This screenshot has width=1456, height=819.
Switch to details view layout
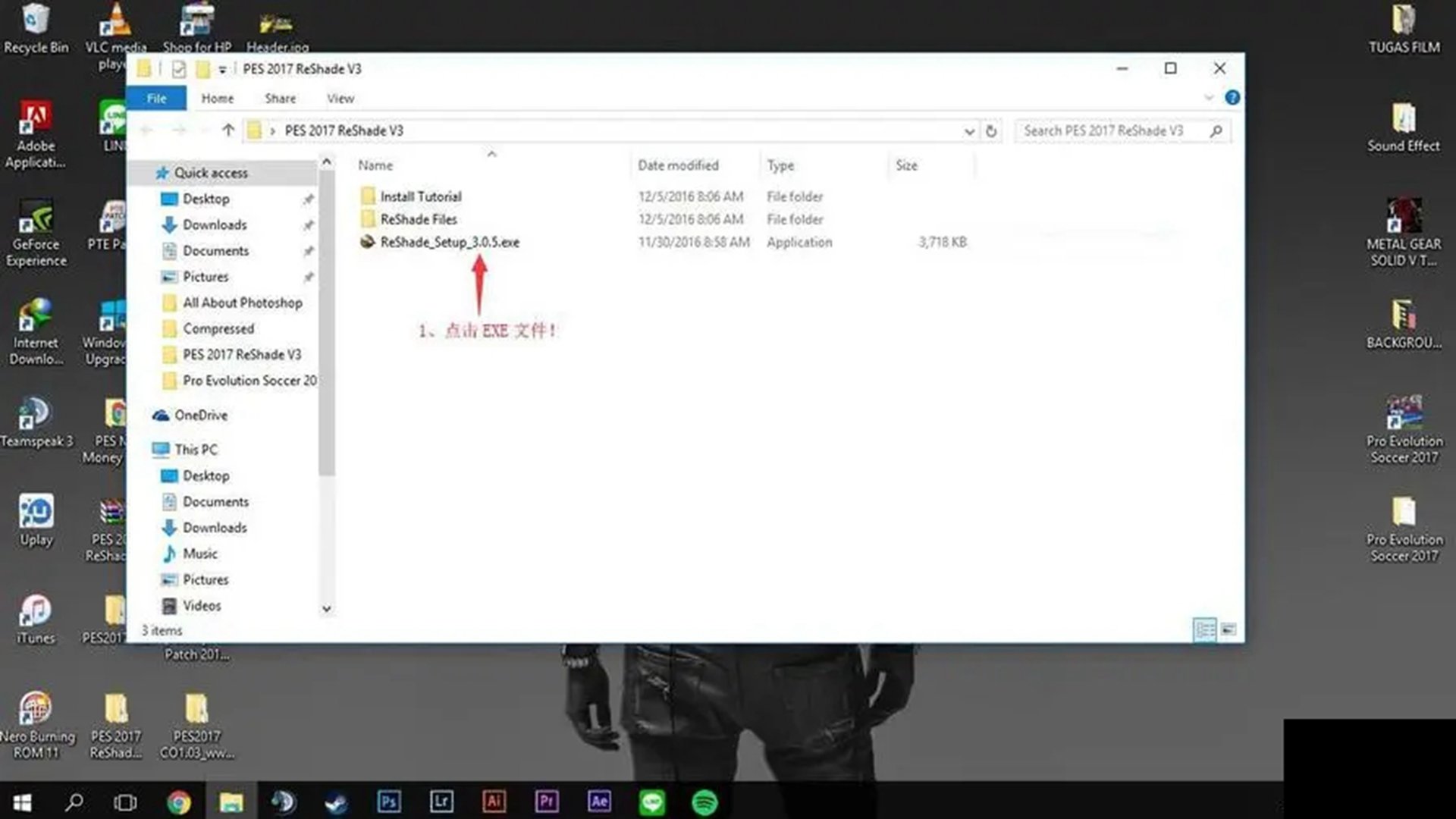[x=1204, y=629]
